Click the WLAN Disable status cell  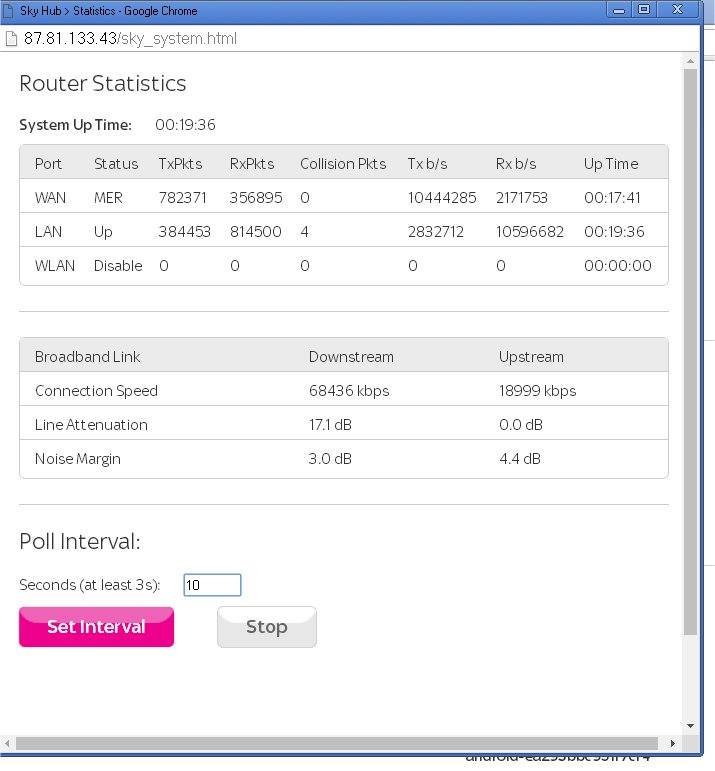(x=118, y=266)
